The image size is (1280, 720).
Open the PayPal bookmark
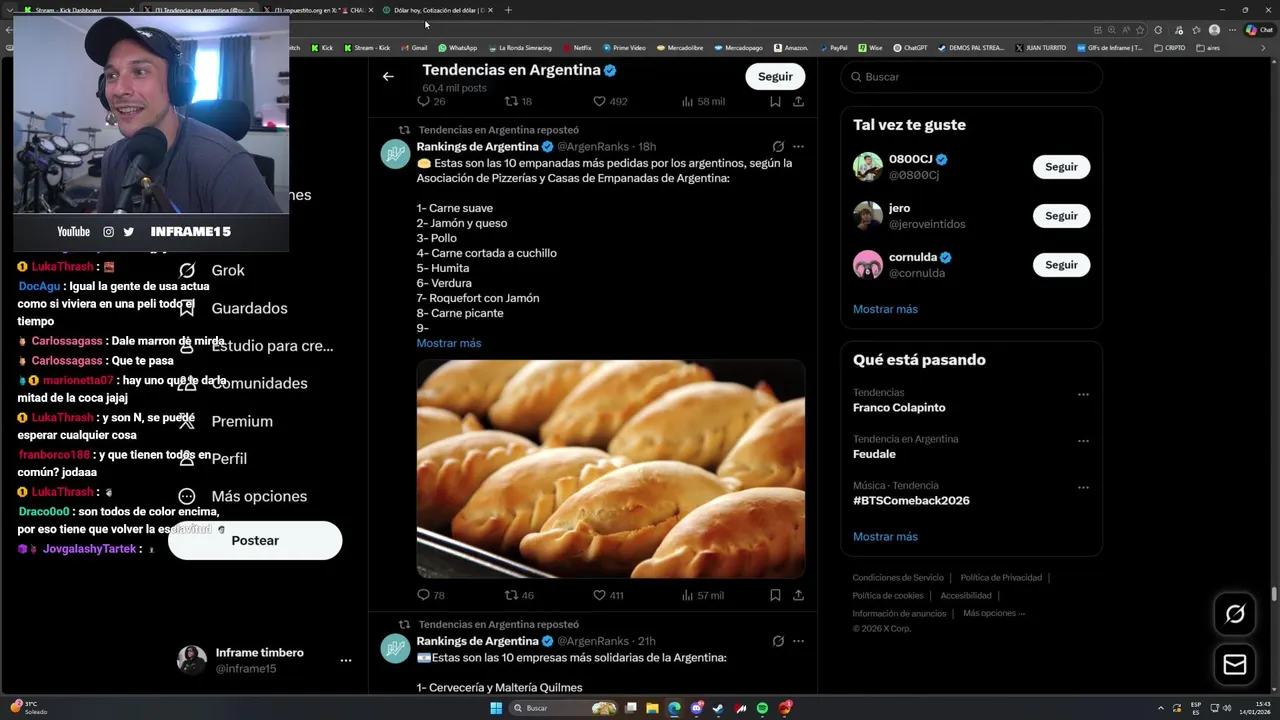833,48
